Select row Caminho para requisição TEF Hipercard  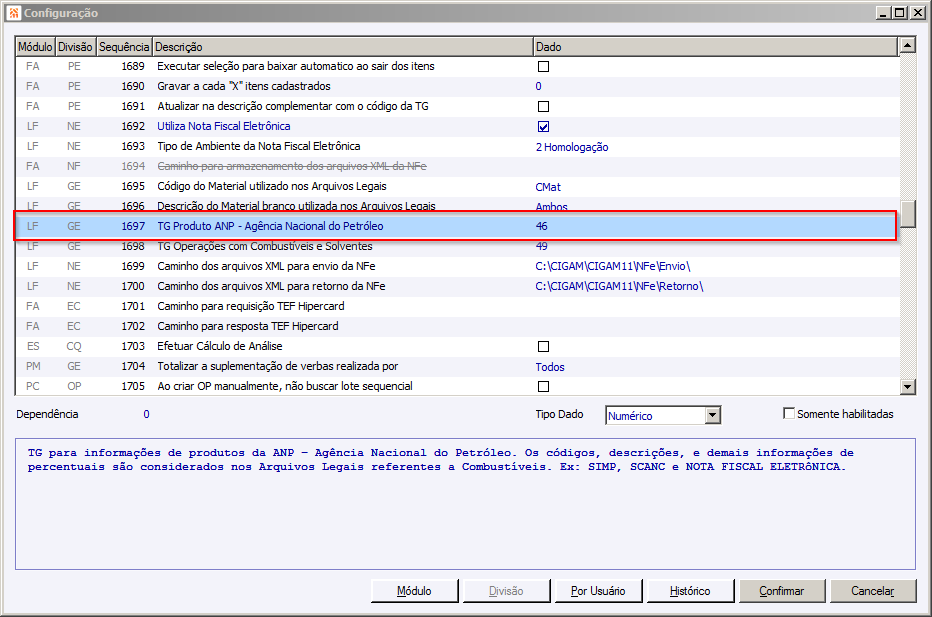coord(456,306)
